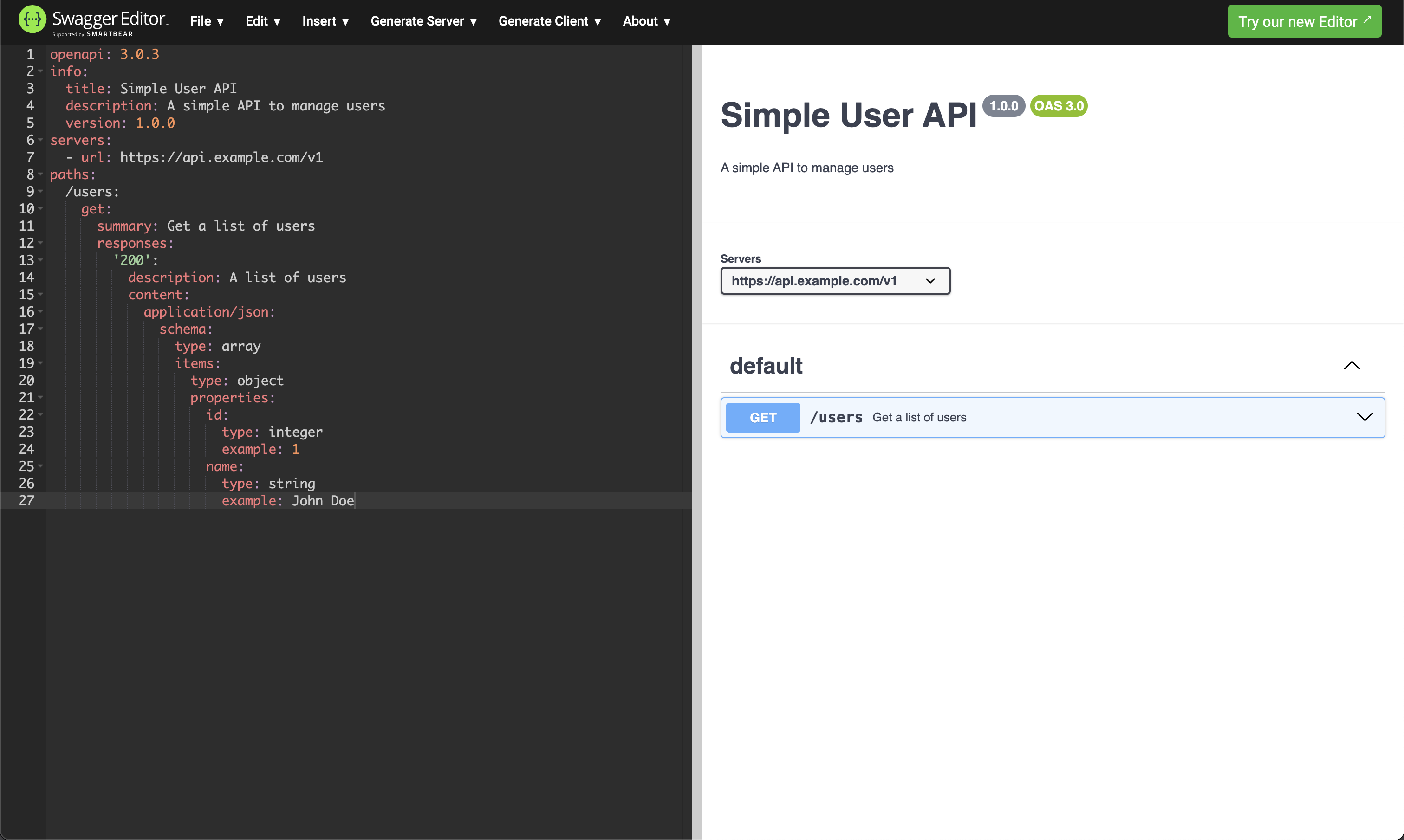Fold the content block at line 15

click(x=41, y=294)
